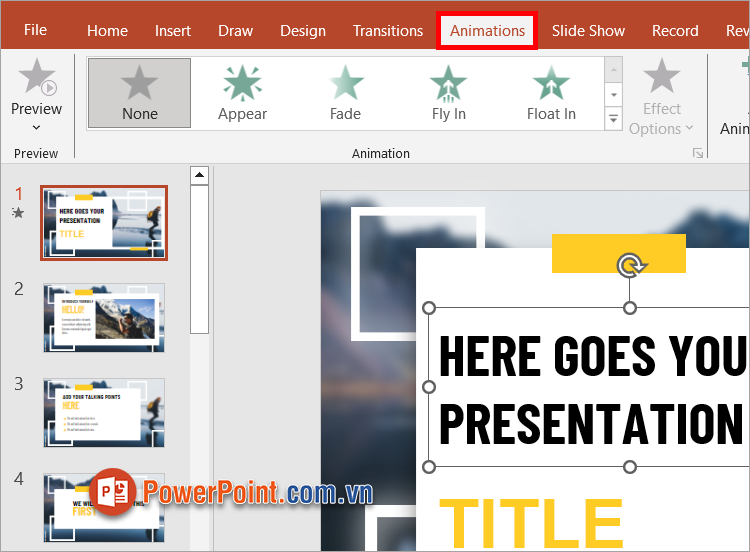The image size is (750, 552).
Task: Apply the Appear animation effect
Action: click(x=242, y=93)
